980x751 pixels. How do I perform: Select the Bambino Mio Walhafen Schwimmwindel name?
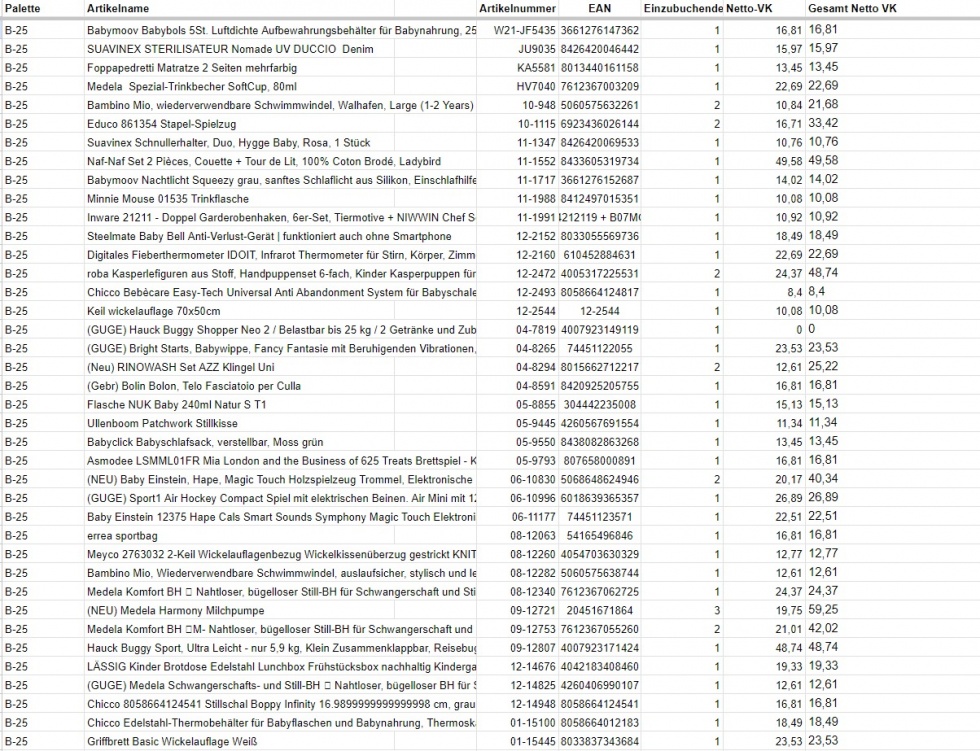pos(280,105)
